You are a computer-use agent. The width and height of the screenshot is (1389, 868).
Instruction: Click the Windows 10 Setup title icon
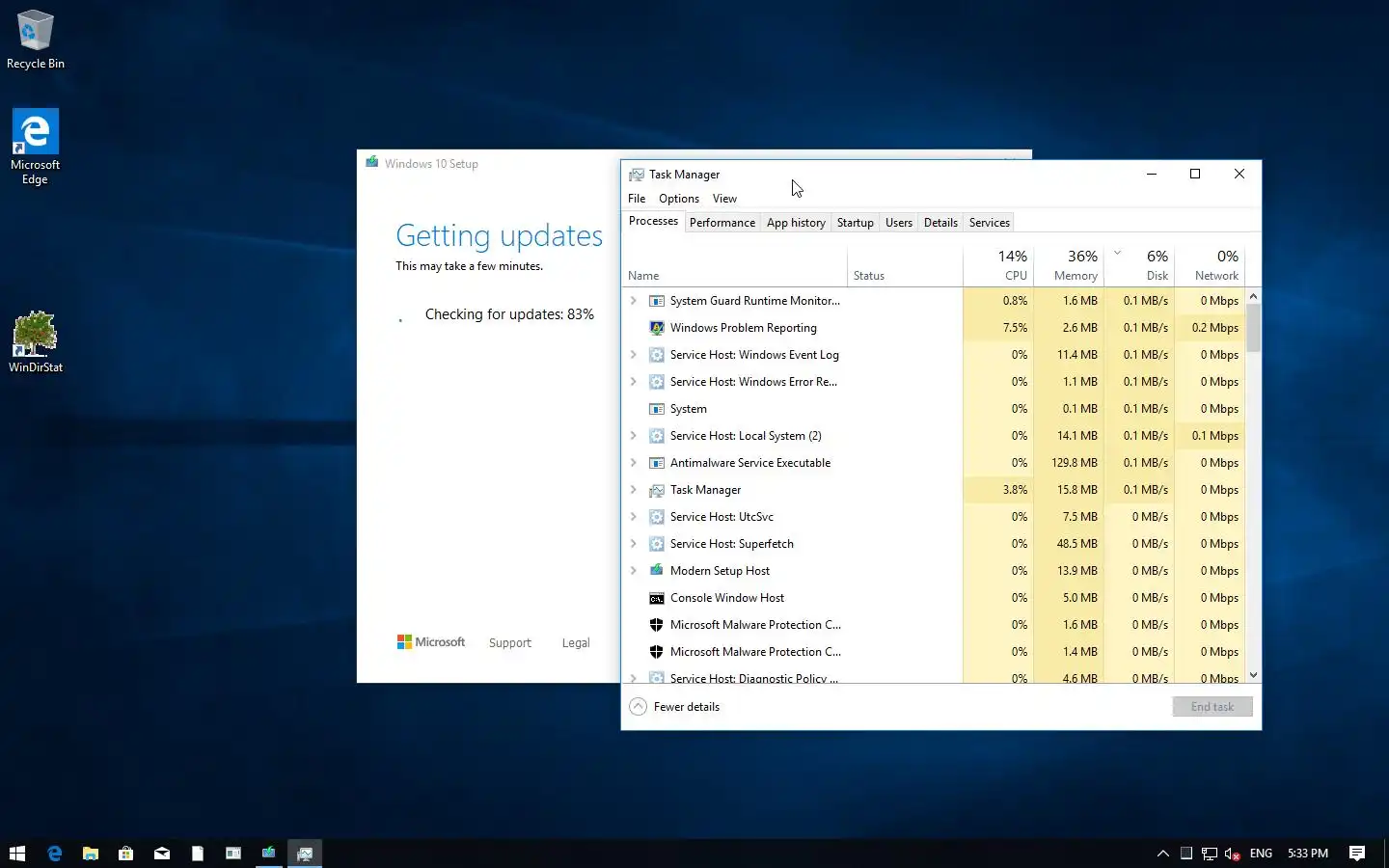[372, 162]
